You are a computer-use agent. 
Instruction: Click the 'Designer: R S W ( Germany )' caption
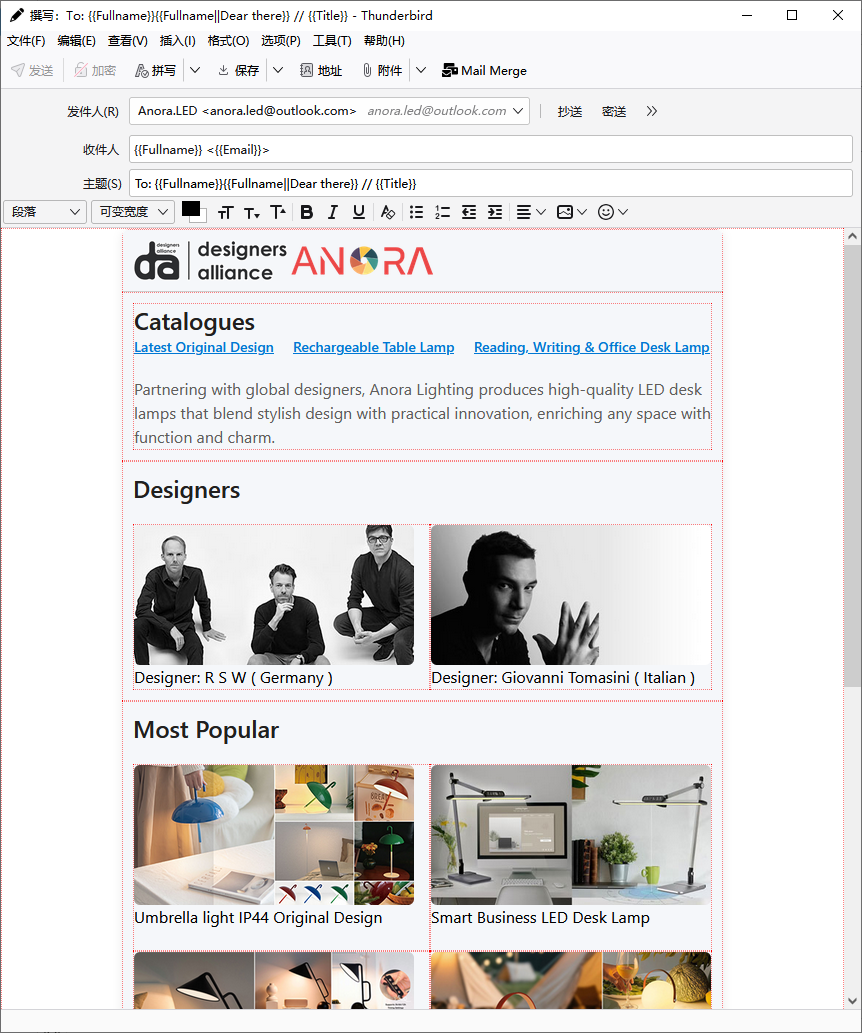coord(233,678)
